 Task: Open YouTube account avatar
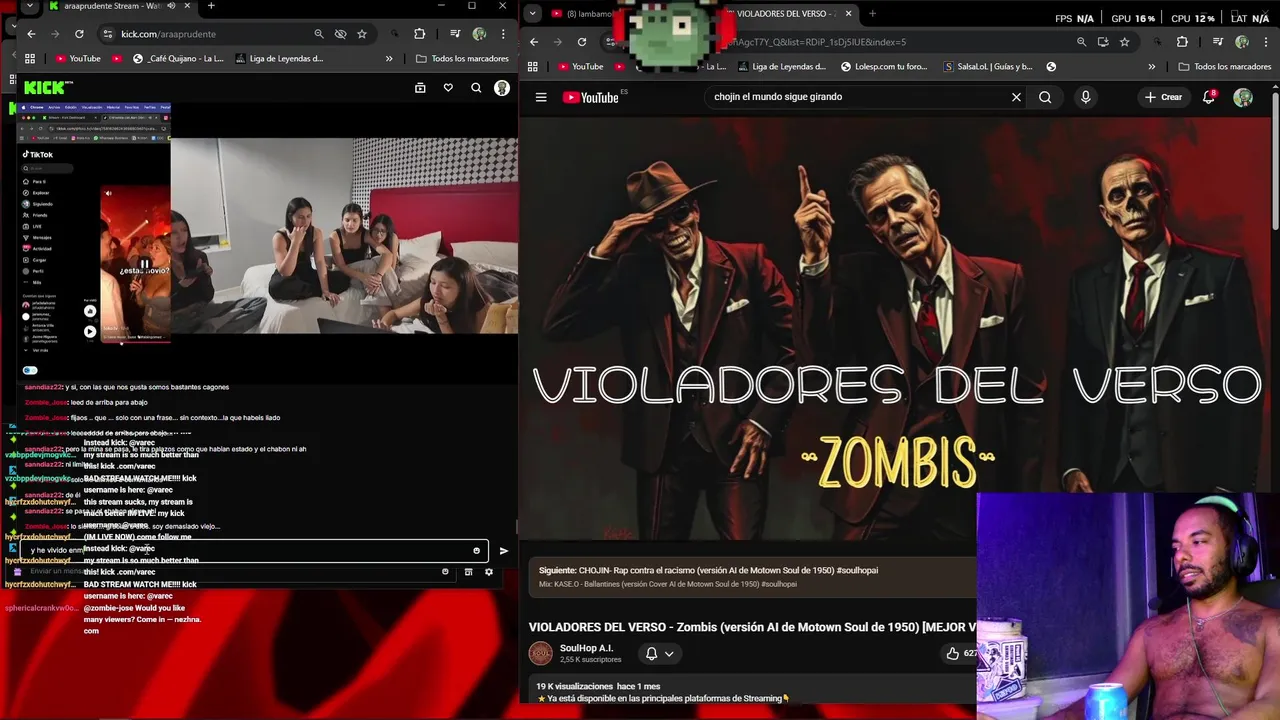[1243, 97]
